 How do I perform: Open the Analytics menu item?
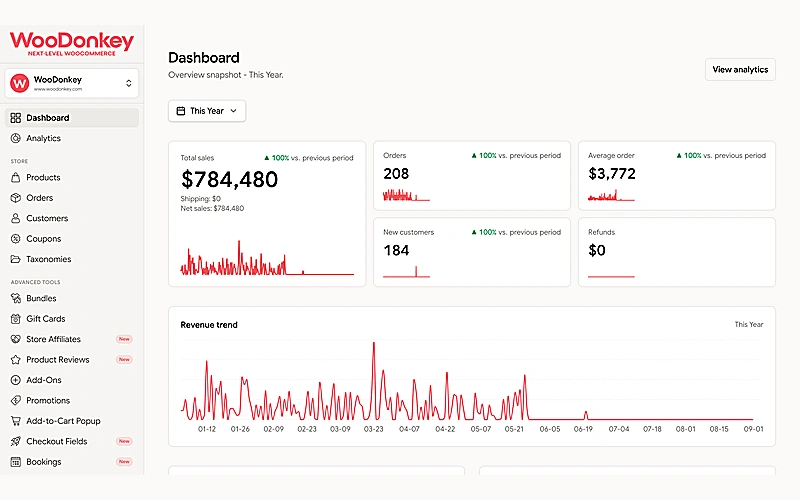point(72,138)
